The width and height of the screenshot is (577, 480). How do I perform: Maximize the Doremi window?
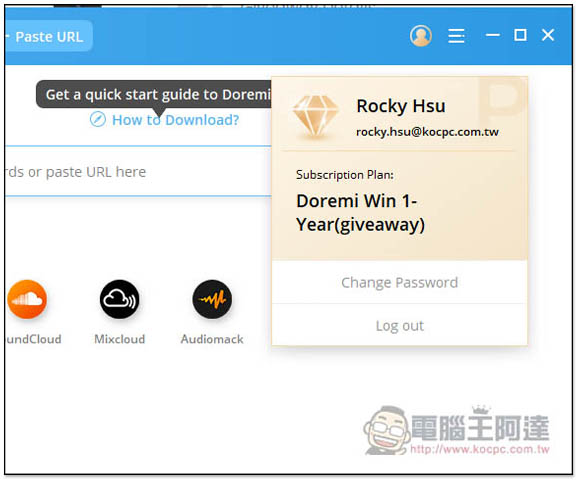(x=520, y=35)
